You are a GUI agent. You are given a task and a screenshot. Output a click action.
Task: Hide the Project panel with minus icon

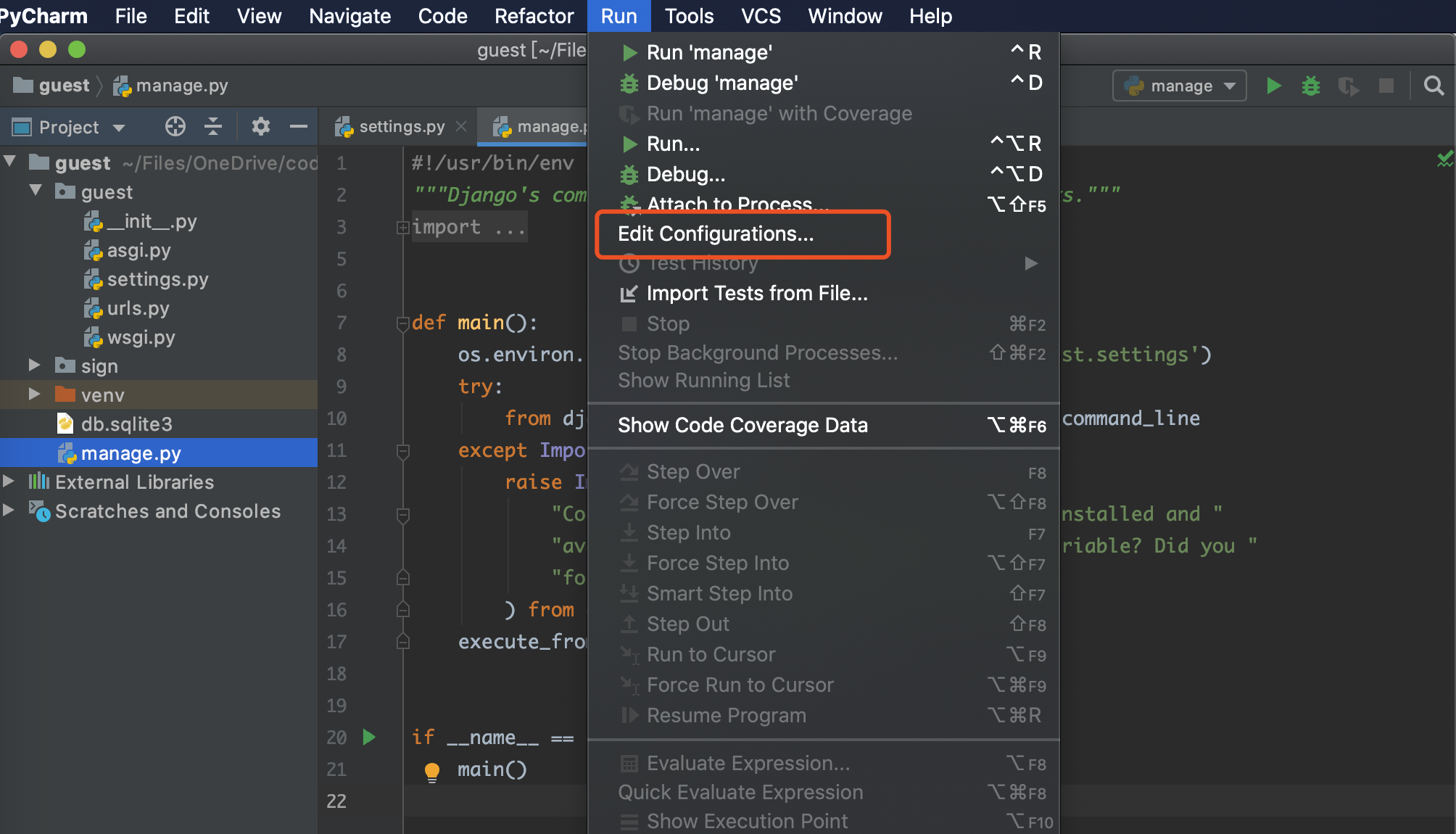[x=299, y=127]
